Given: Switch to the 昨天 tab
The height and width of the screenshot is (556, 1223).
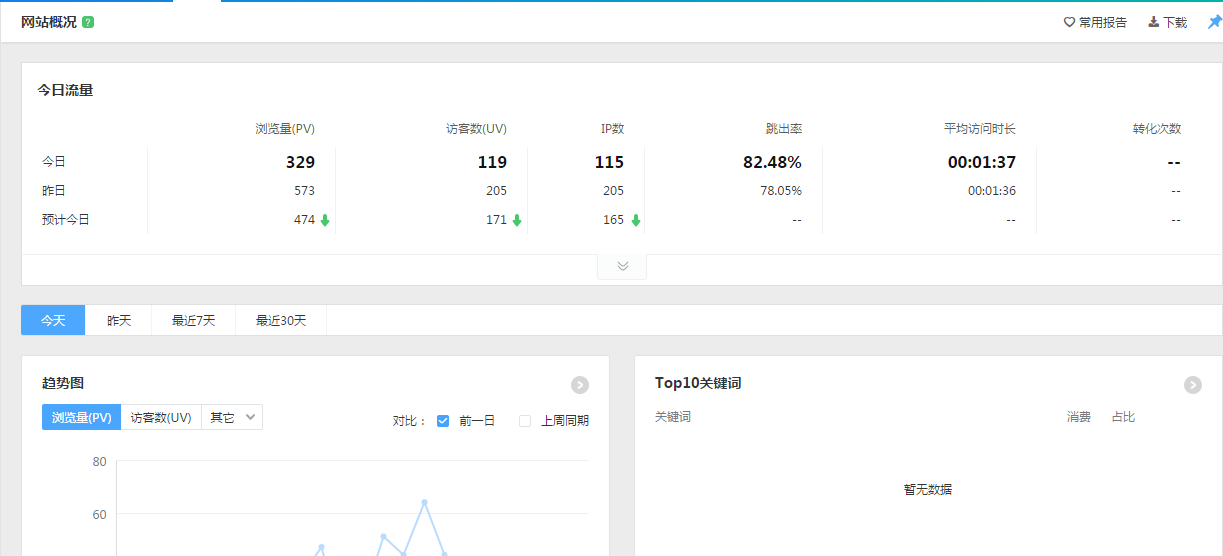Looking at the screenshot, I should coord(119,320).
